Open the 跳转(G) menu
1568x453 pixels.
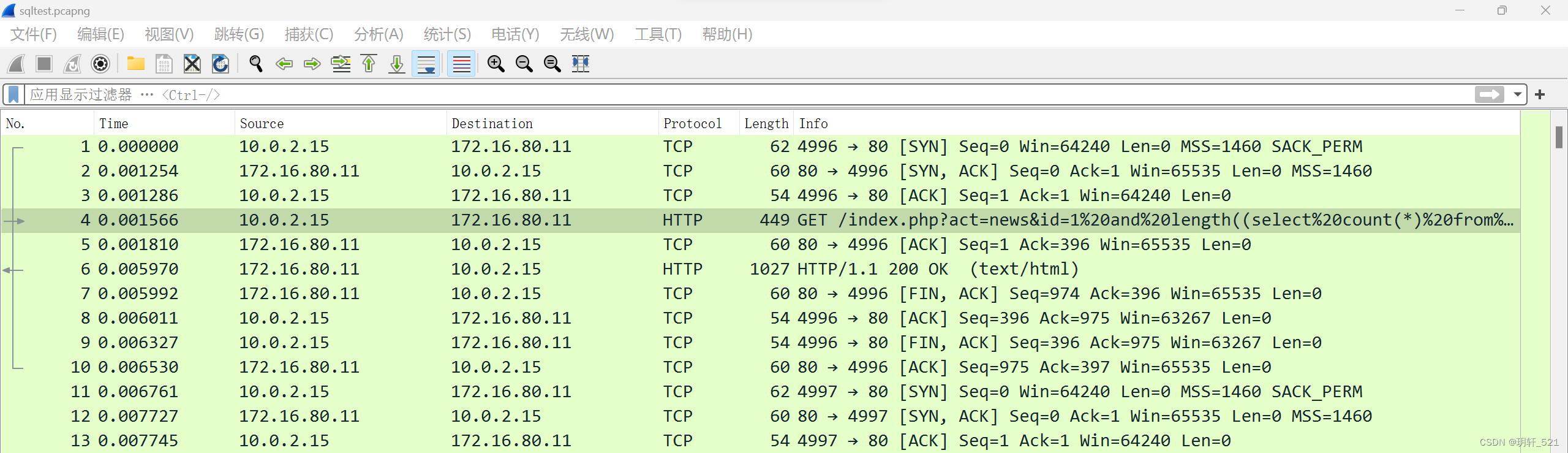click(x=239, y=34)
